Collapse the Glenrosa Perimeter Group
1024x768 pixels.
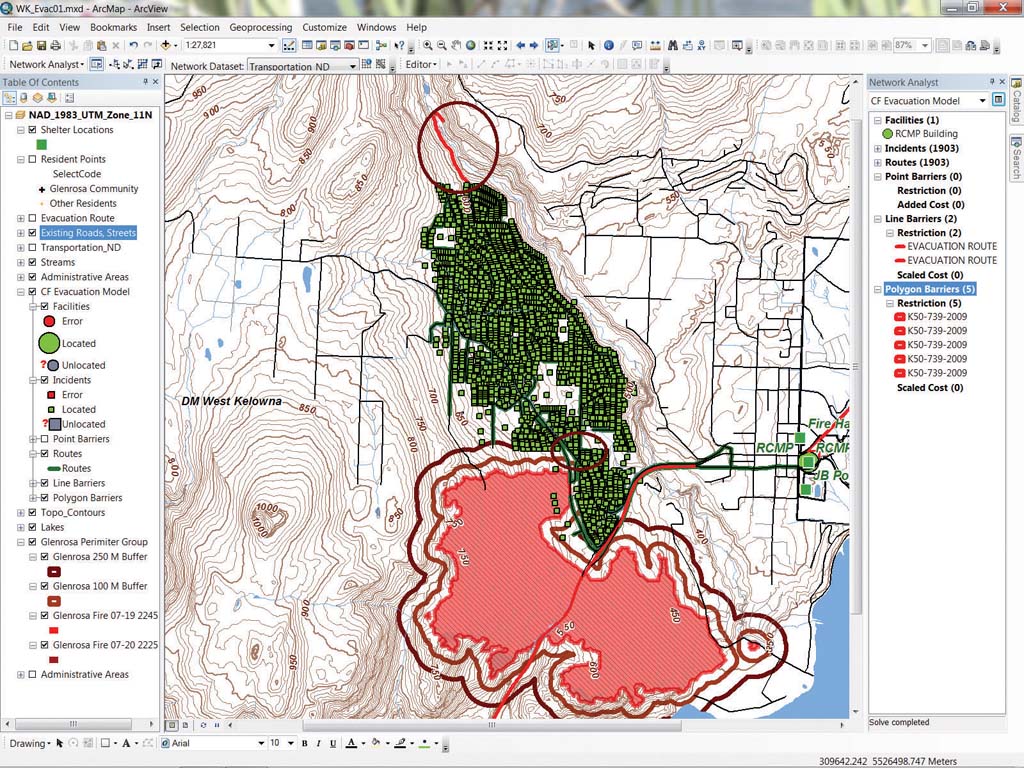click(21, 542)
